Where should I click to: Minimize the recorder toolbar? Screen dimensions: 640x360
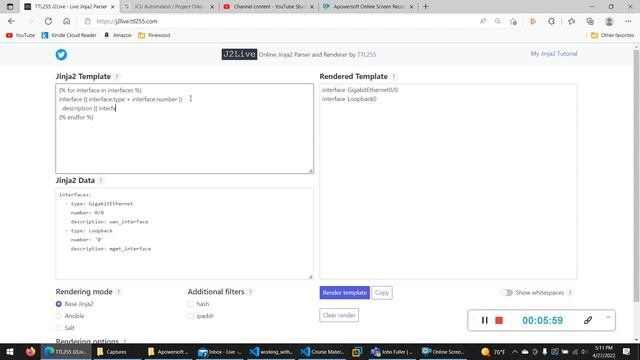pos(608,317)
